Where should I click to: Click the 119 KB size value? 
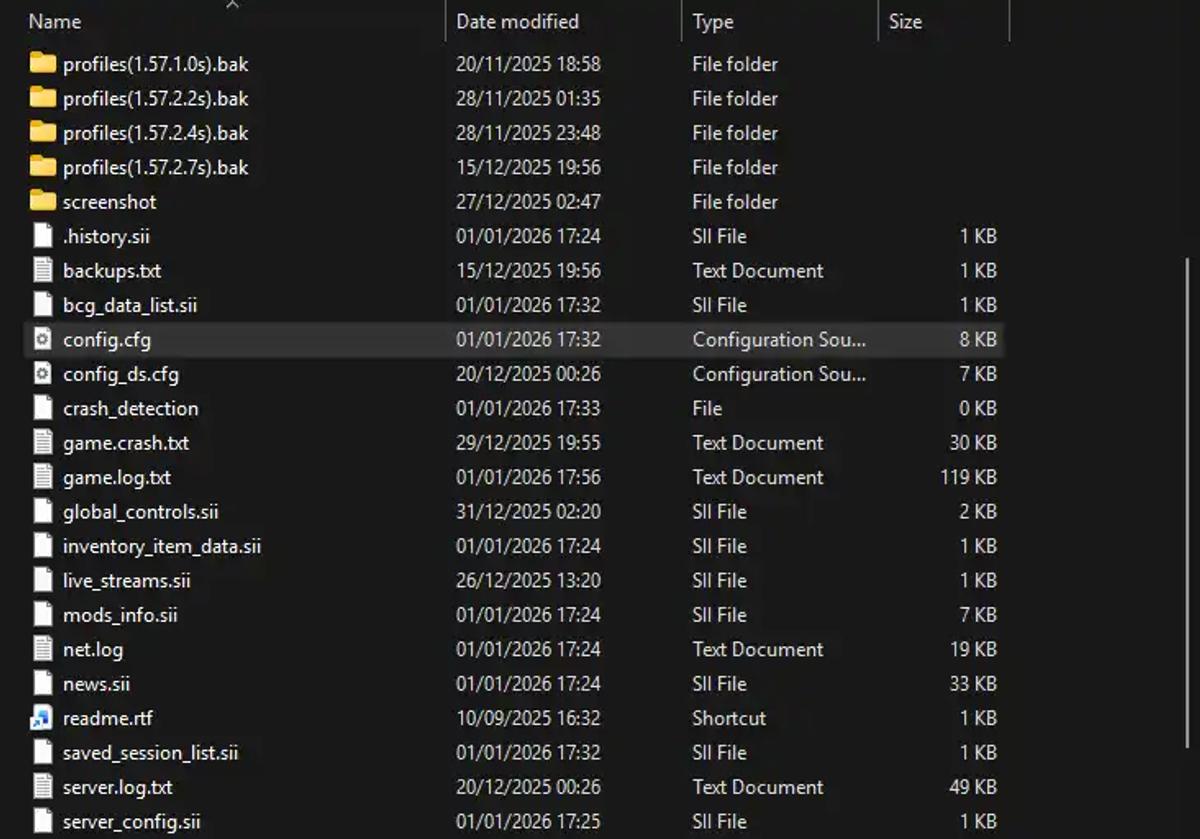(968, 477)
